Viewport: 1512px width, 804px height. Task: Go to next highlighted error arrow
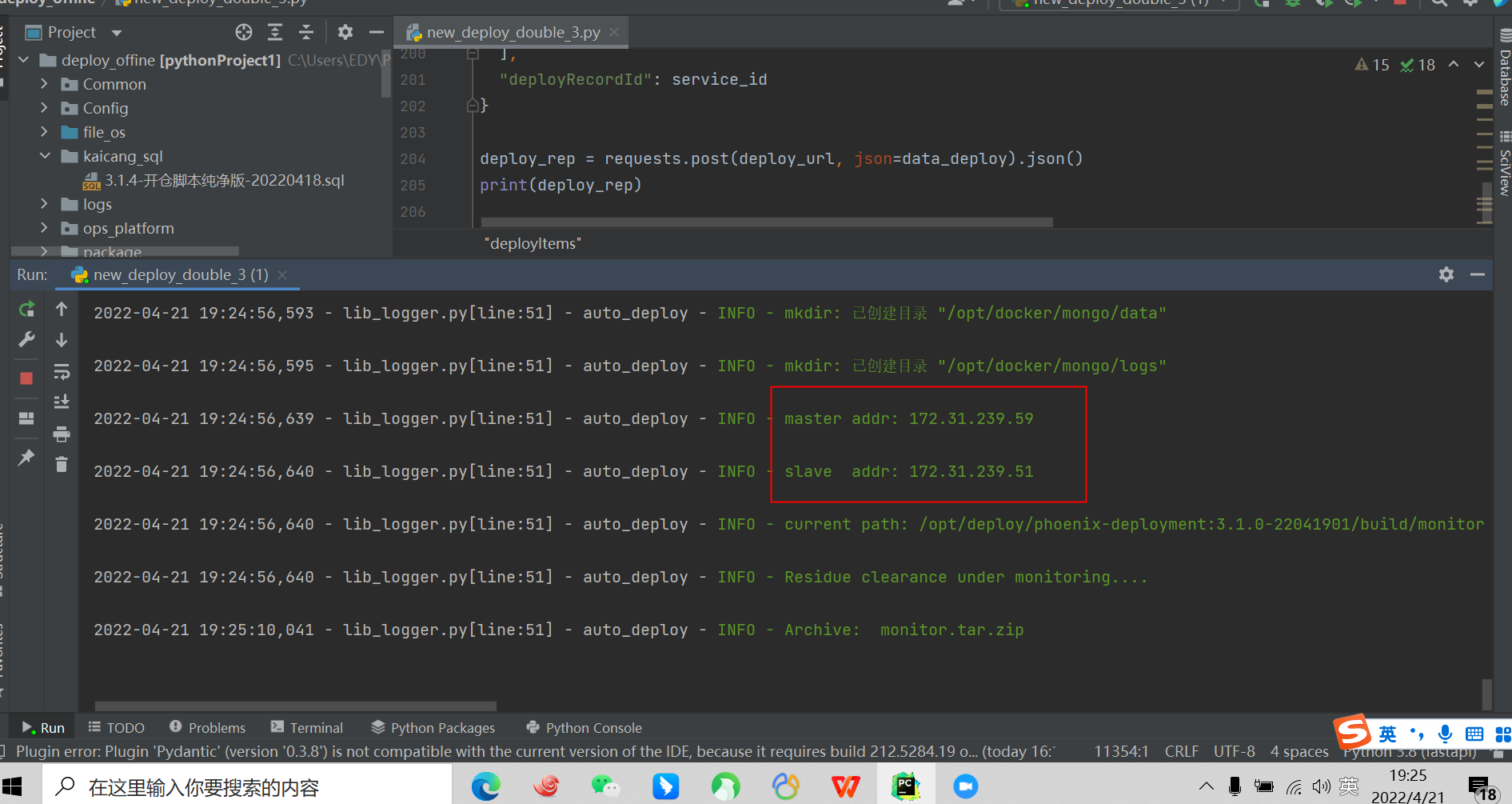tap(1479, 64)
